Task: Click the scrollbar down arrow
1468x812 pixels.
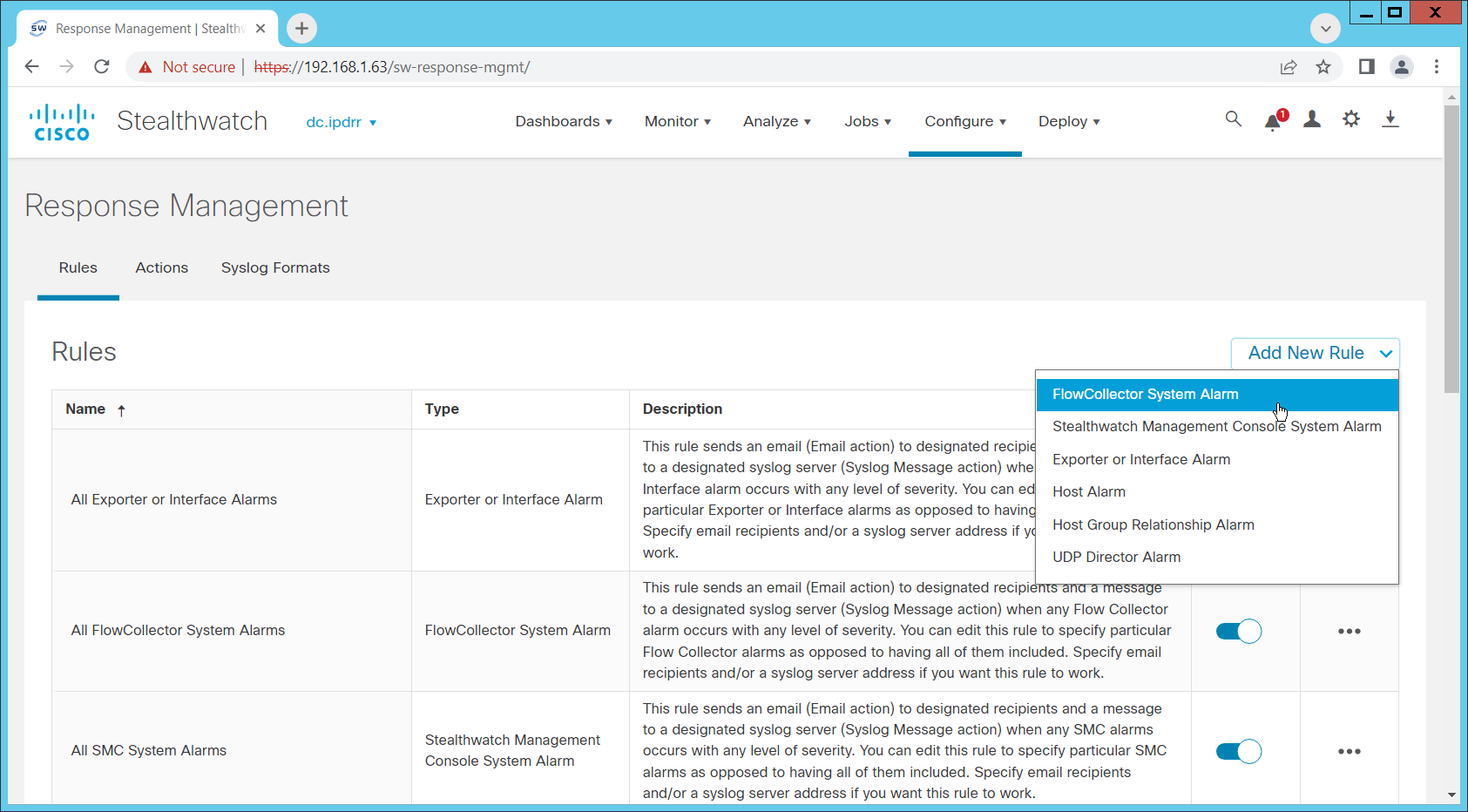Action: coord(1451,795)
